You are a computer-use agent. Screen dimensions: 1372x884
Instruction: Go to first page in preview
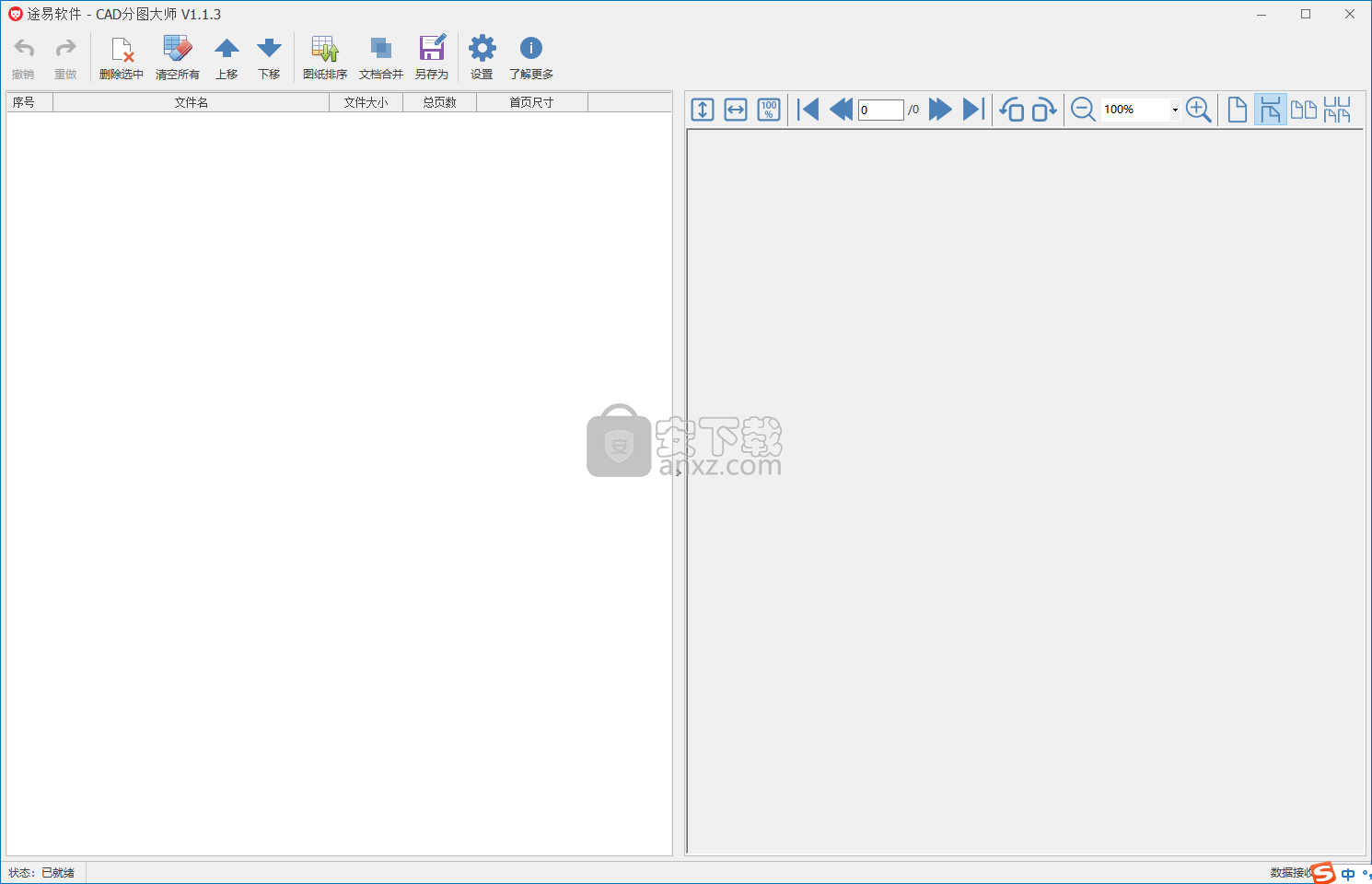coord(808,110)
